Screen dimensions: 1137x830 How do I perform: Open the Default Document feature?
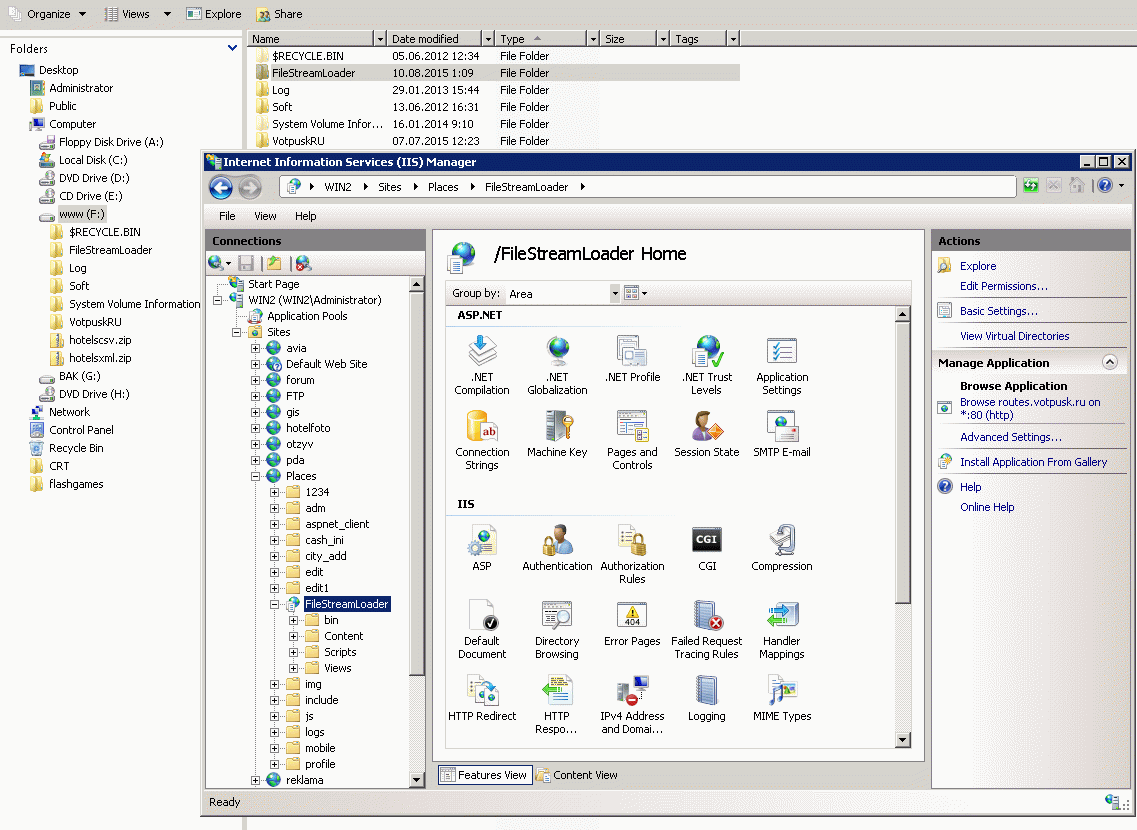point(481,629)
